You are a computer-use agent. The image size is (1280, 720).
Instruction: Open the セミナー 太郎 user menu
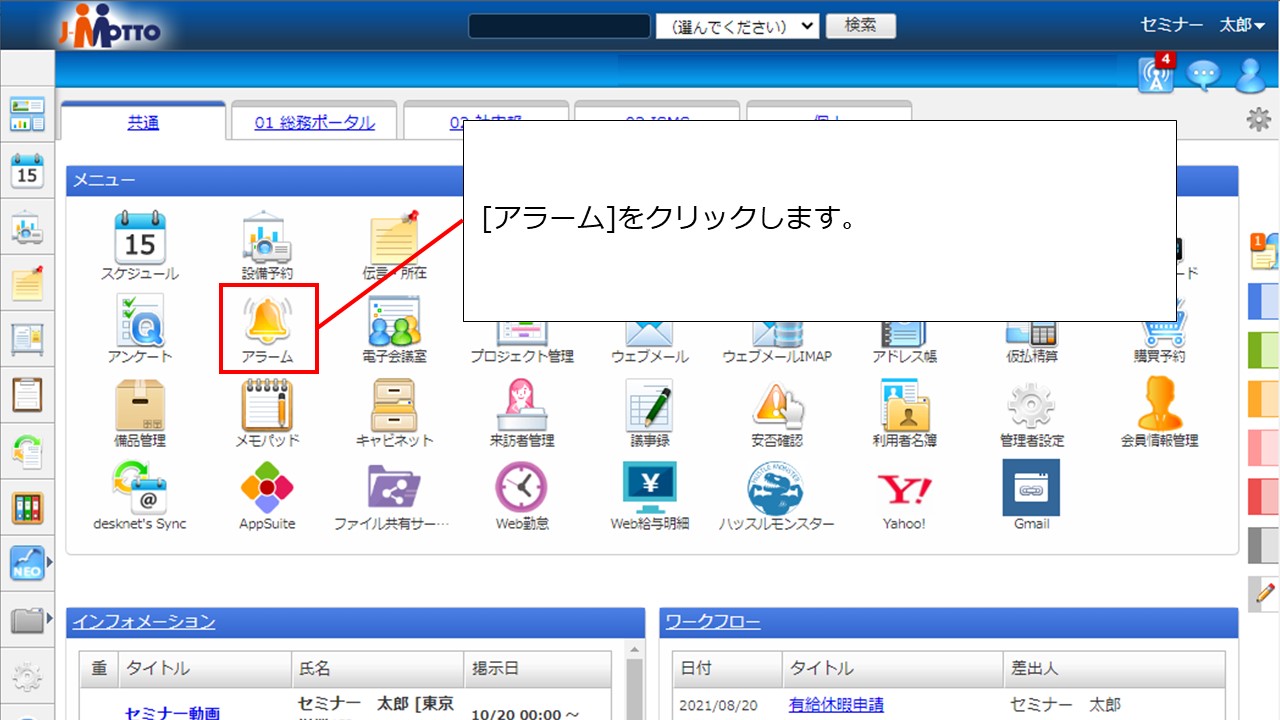1203,26
